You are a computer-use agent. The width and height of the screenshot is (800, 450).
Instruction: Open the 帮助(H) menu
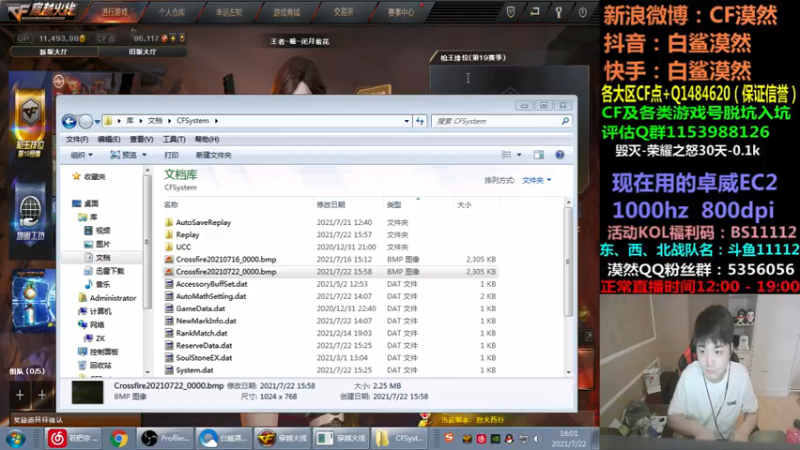207,139
